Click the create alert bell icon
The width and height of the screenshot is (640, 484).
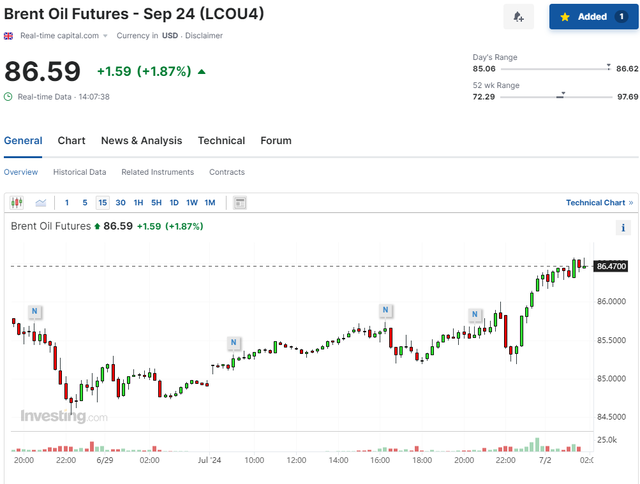coord(518,17)
